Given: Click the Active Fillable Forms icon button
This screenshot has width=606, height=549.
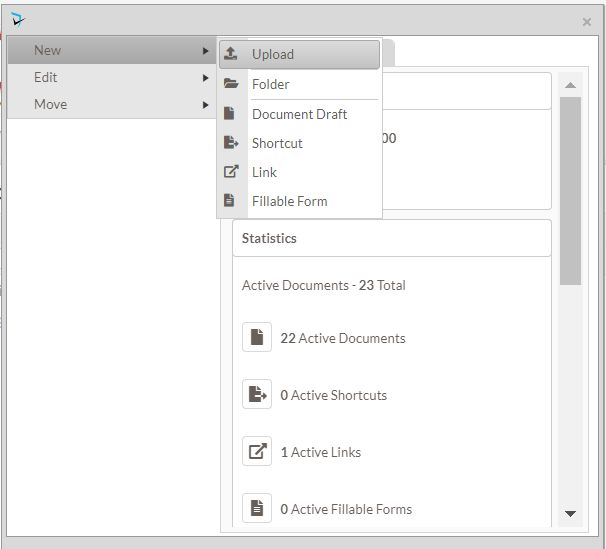Looking at the screenshot, I should pyautogui.click(x=257, y=509).
